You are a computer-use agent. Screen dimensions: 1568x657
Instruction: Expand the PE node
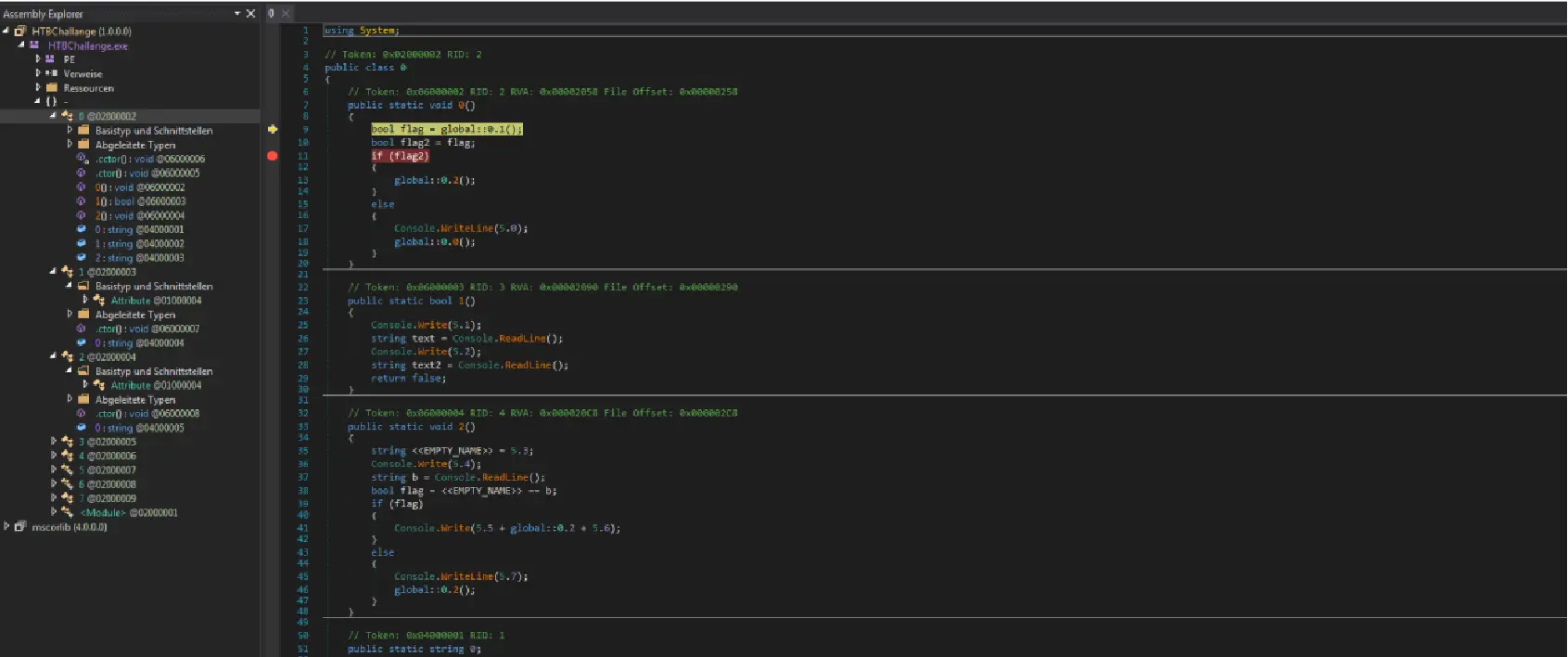tap(38, 58)
